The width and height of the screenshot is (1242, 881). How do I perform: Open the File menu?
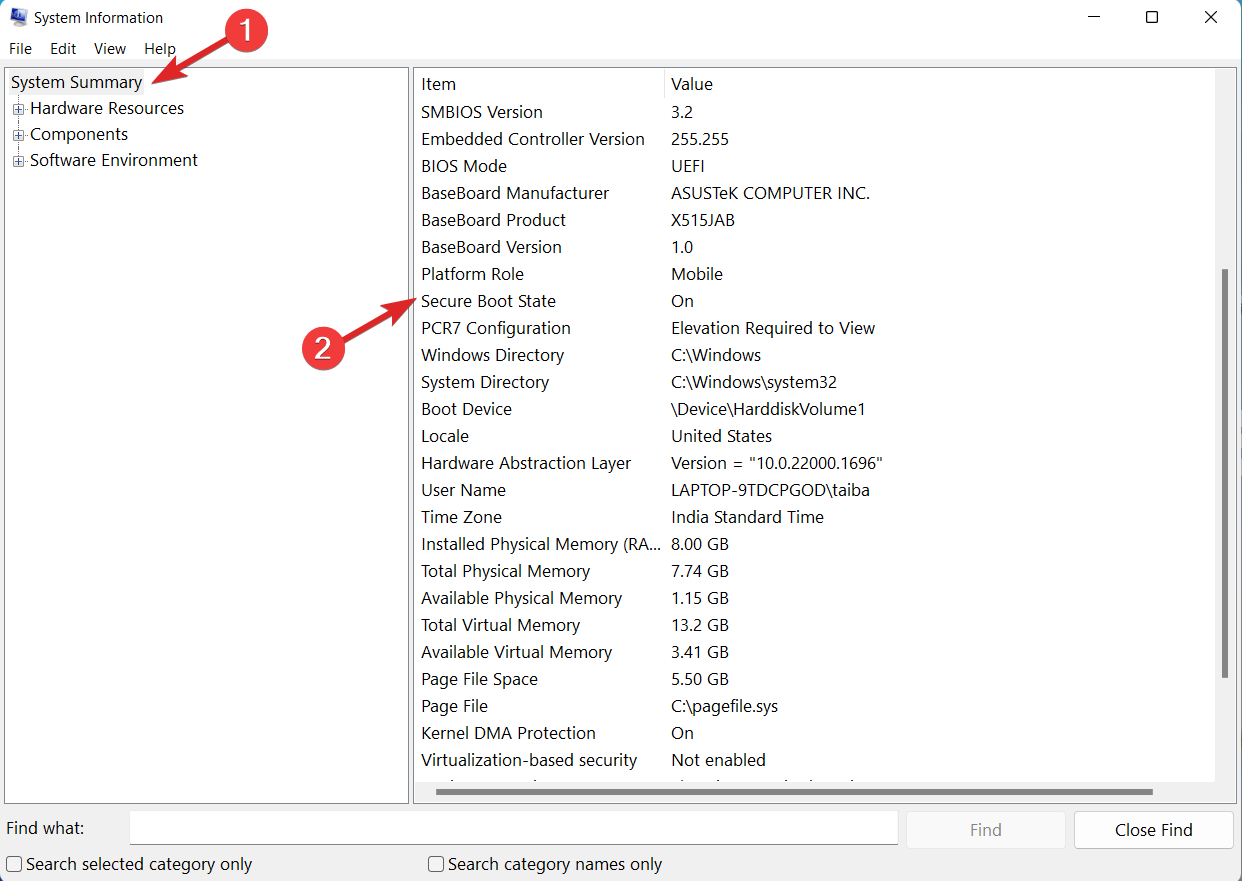tap(20, 48)
